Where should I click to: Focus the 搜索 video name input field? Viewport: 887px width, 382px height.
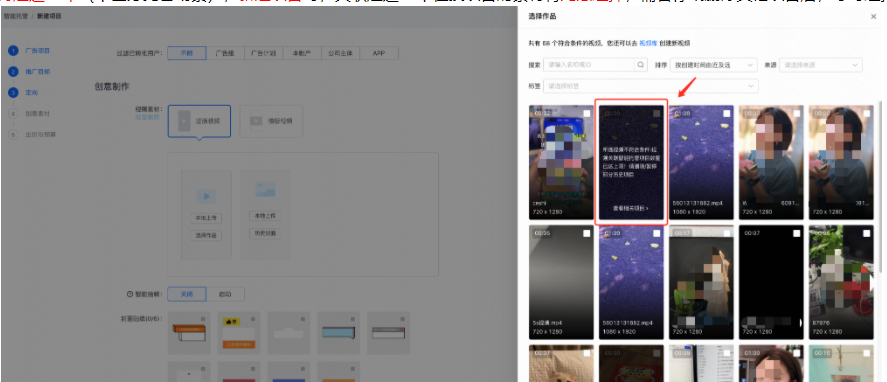[589, 65]
